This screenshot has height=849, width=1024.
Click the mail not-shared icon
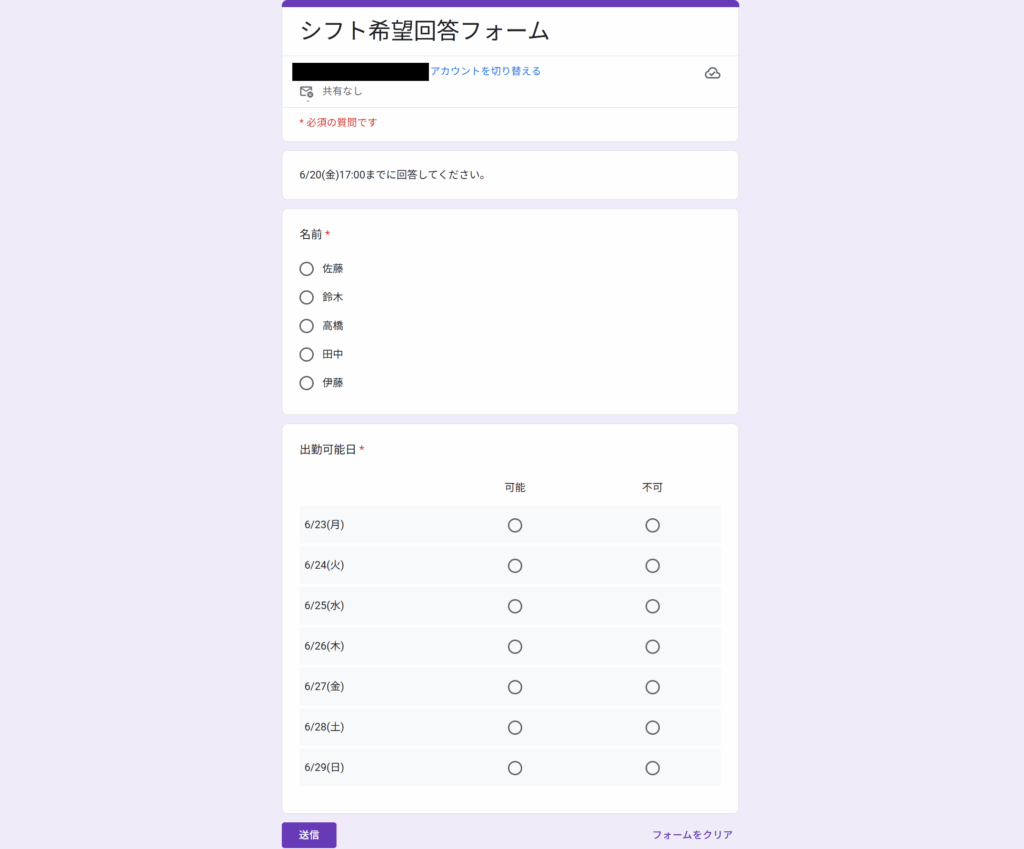[306, 91]
